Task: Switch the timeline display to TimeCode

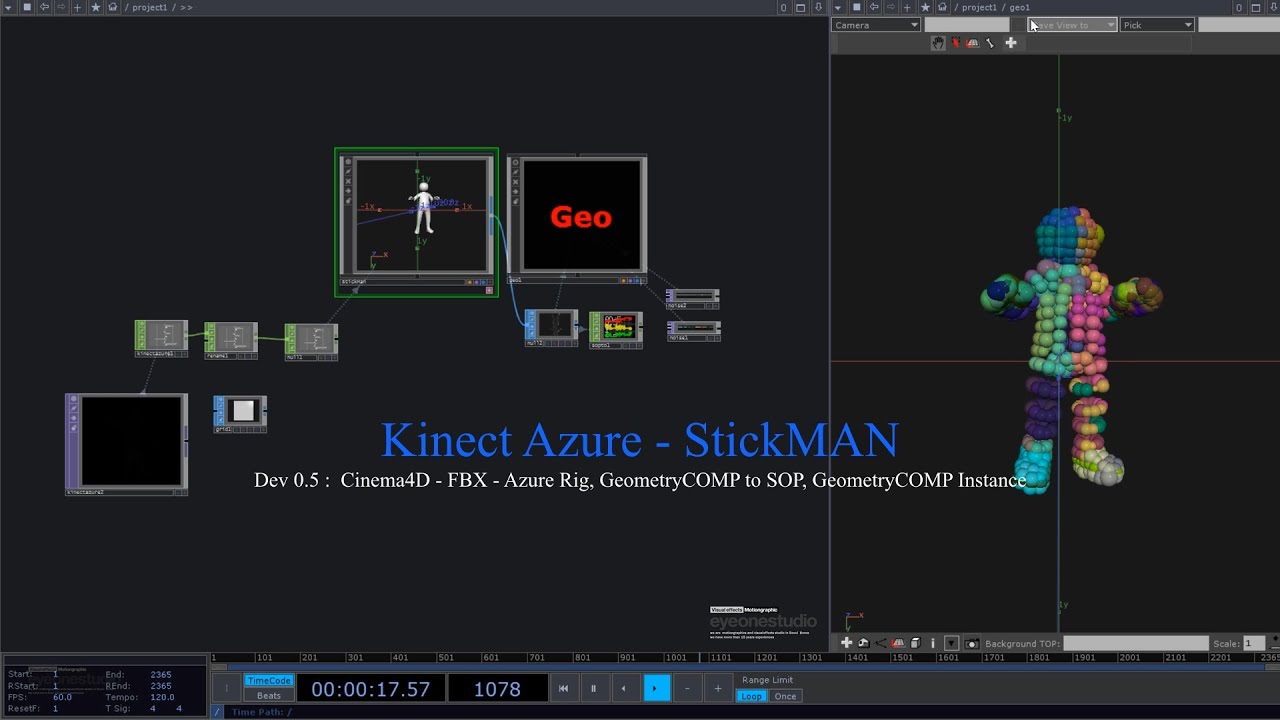Action: click(x=269, y=681)
